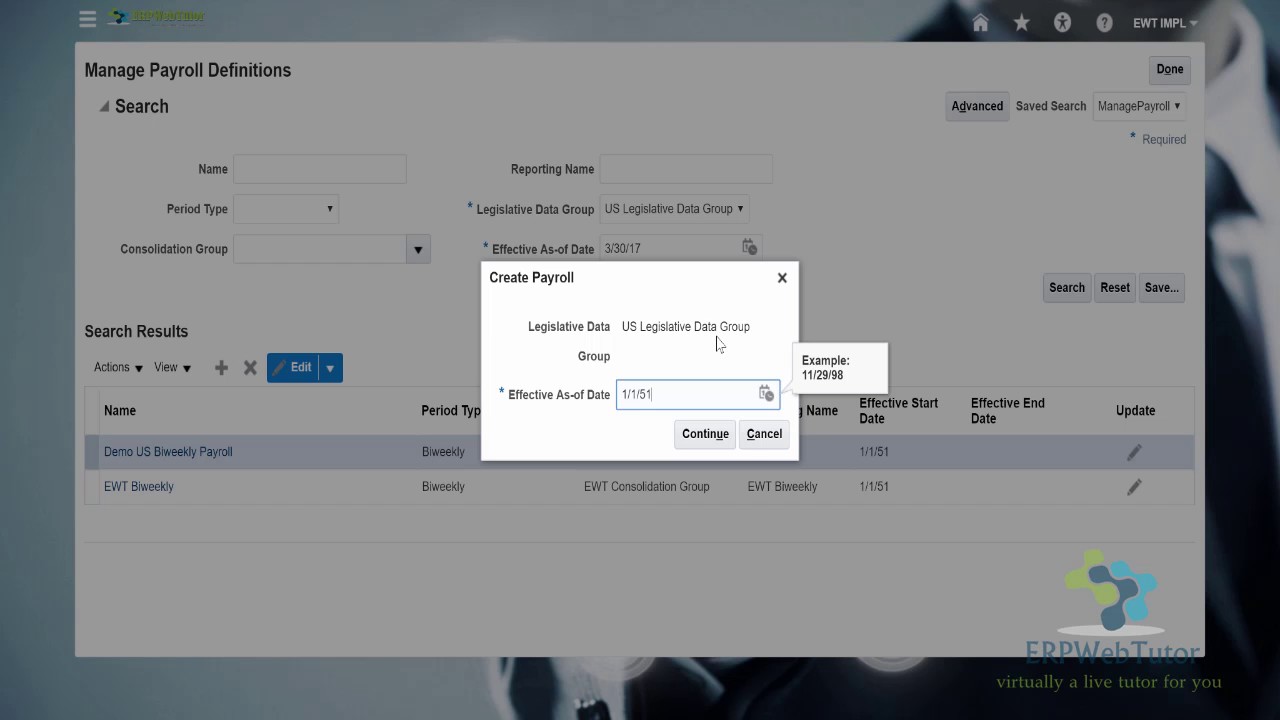Sort by Effective End Date column header
This screenshot has width=1280, height=720.
tap(1008, 410)
